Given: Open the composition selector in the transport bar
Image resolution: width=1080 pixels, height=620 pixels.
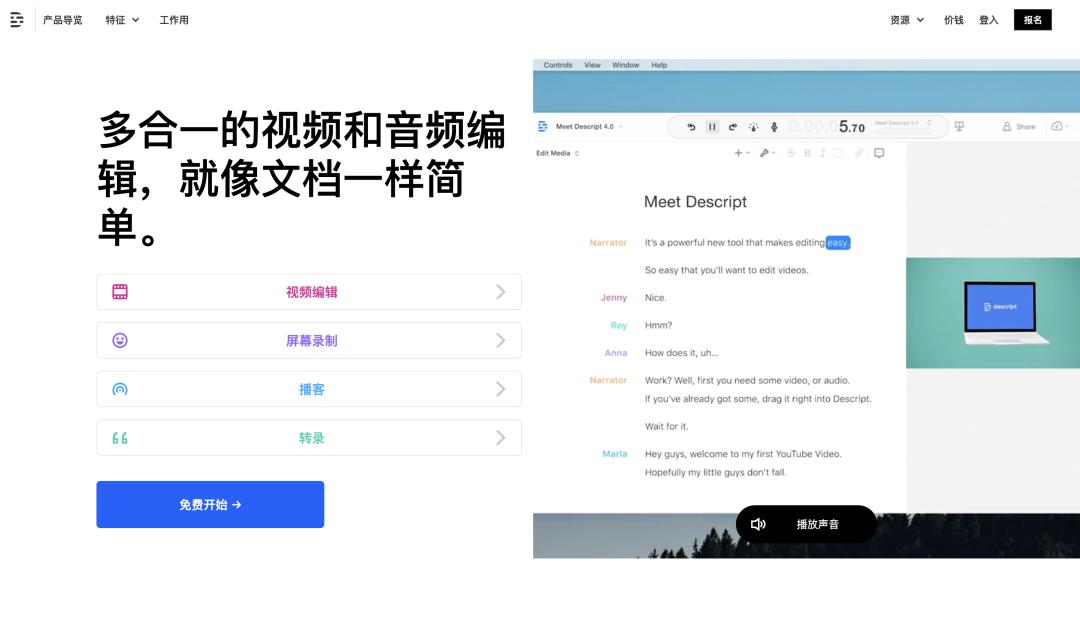Looking at the screenshot, I should 903,123.
